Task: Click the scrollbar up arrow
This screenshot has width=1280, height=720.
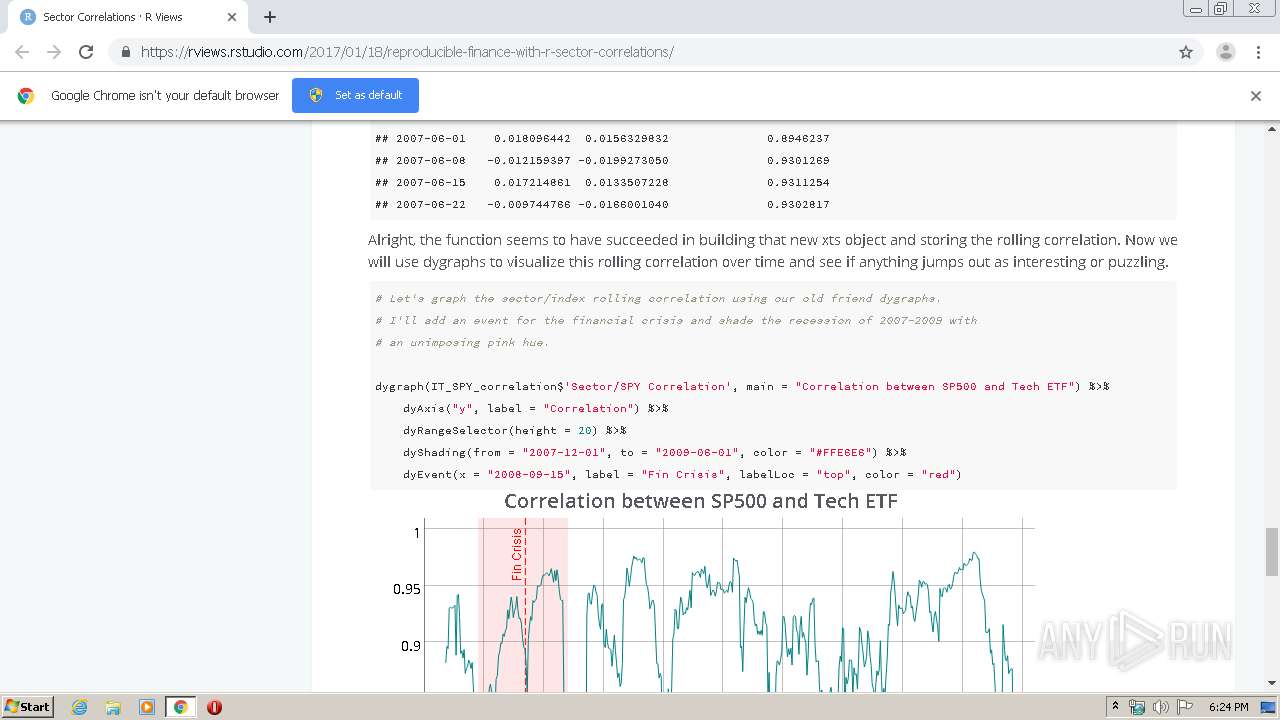Action: coord(1272,129)
